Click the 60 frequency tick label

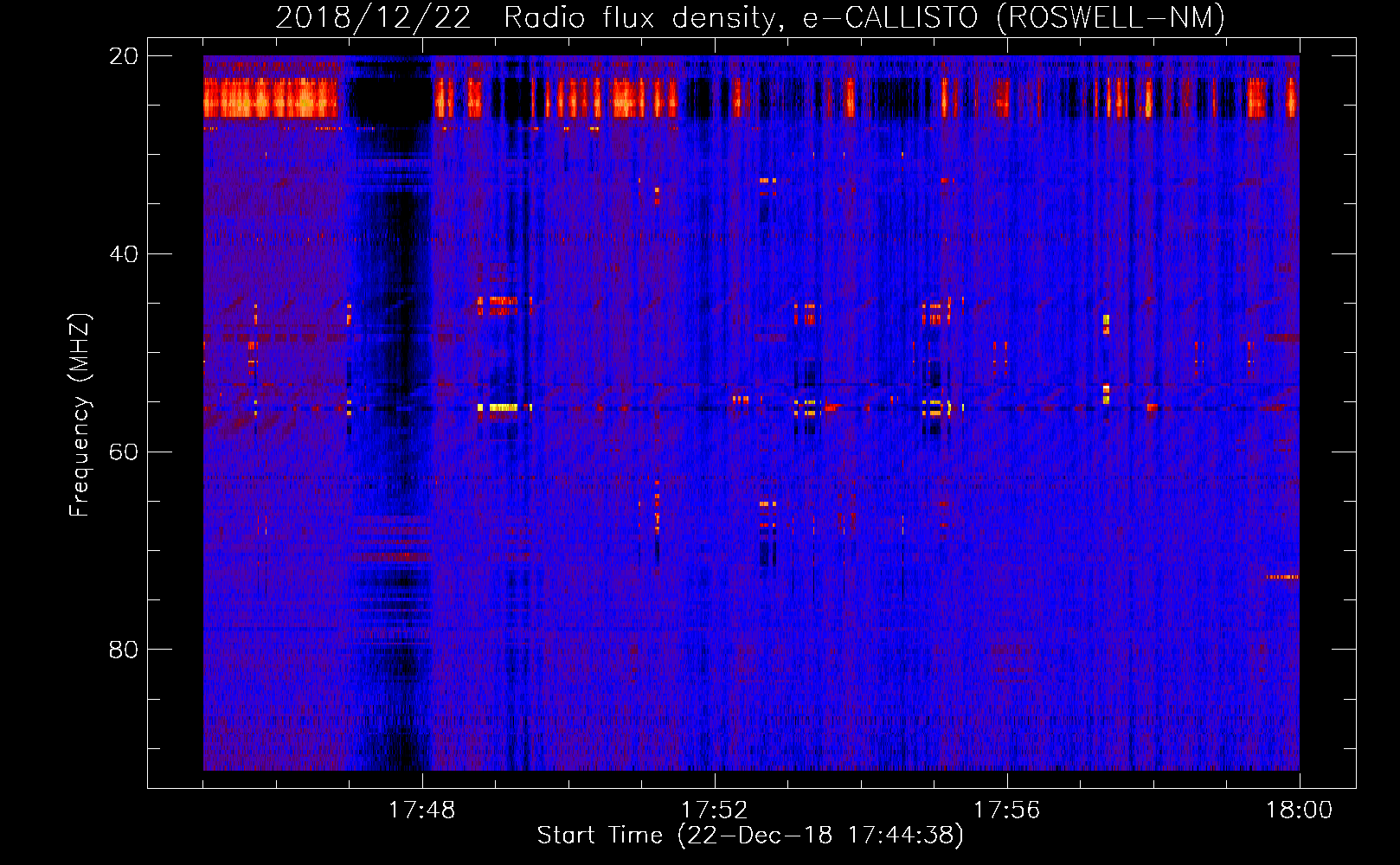(x=123, y=452)
